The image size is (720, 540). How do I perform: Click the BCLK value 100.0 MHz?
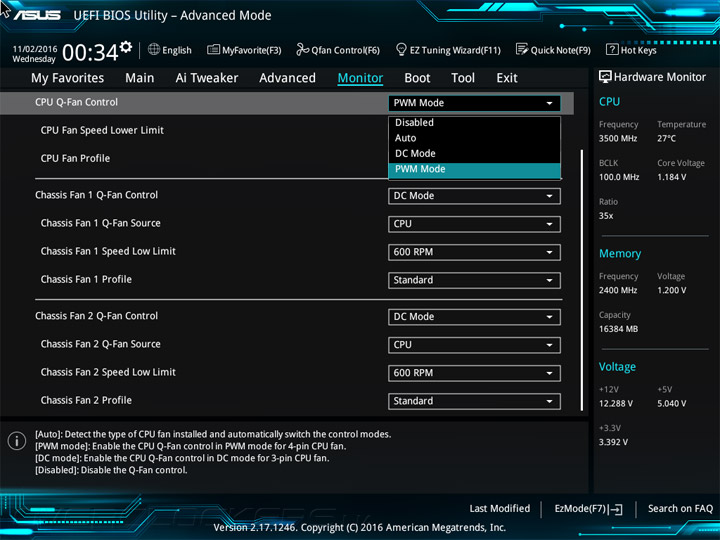[619, 177]
